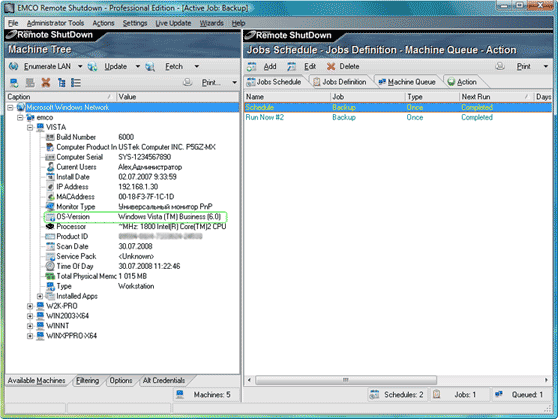
Task: Open the Live Update menu
Action: [173, 23]
